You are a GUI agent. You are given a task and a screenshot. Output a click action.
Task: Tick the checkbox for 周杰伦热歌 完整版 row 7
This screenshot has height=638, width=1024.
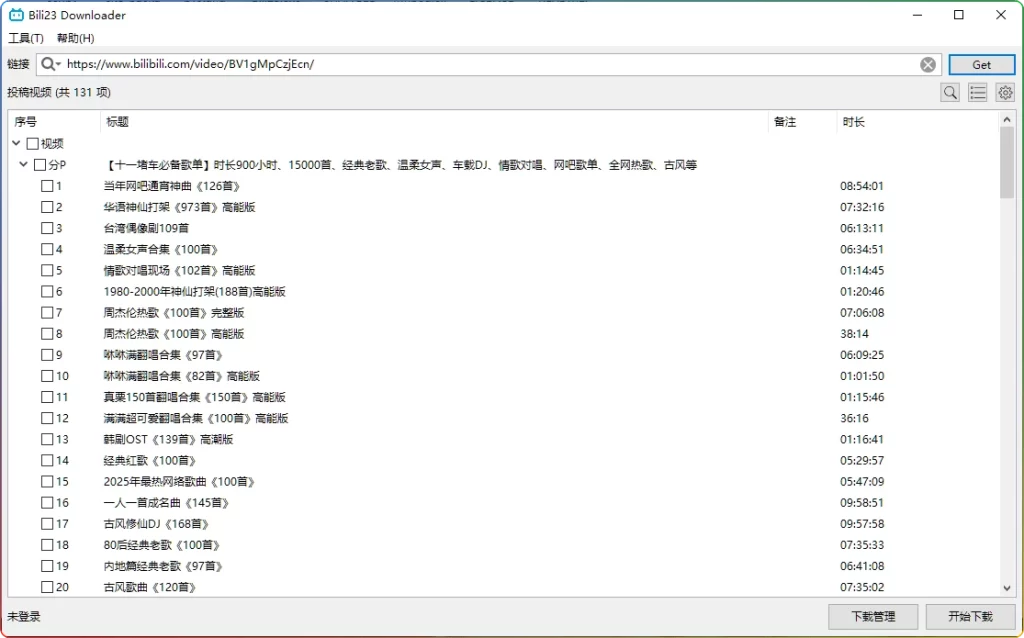tap(47, 313)
